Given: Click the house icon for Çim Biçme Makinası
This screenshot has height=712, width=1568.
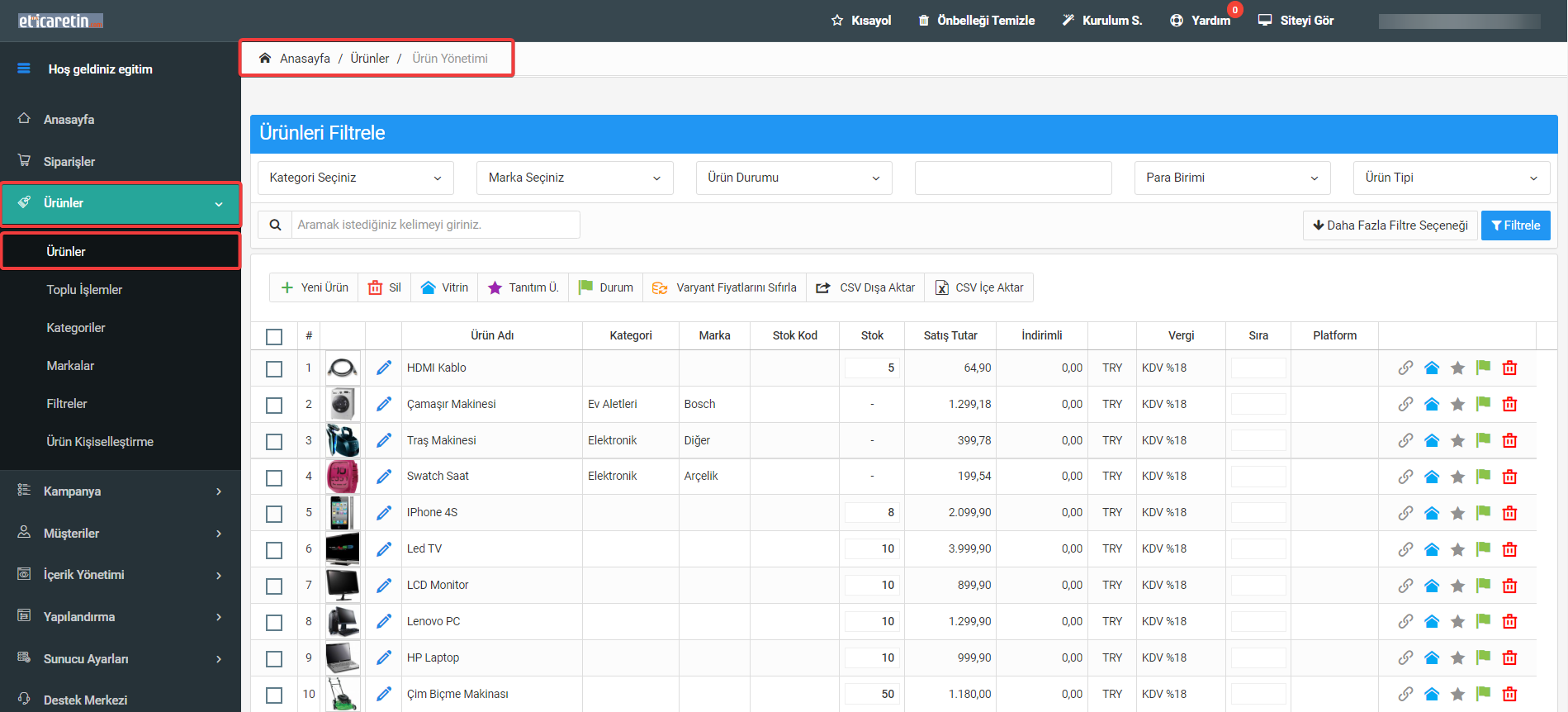Looking at the screenshot, I should coord(1432,694).
